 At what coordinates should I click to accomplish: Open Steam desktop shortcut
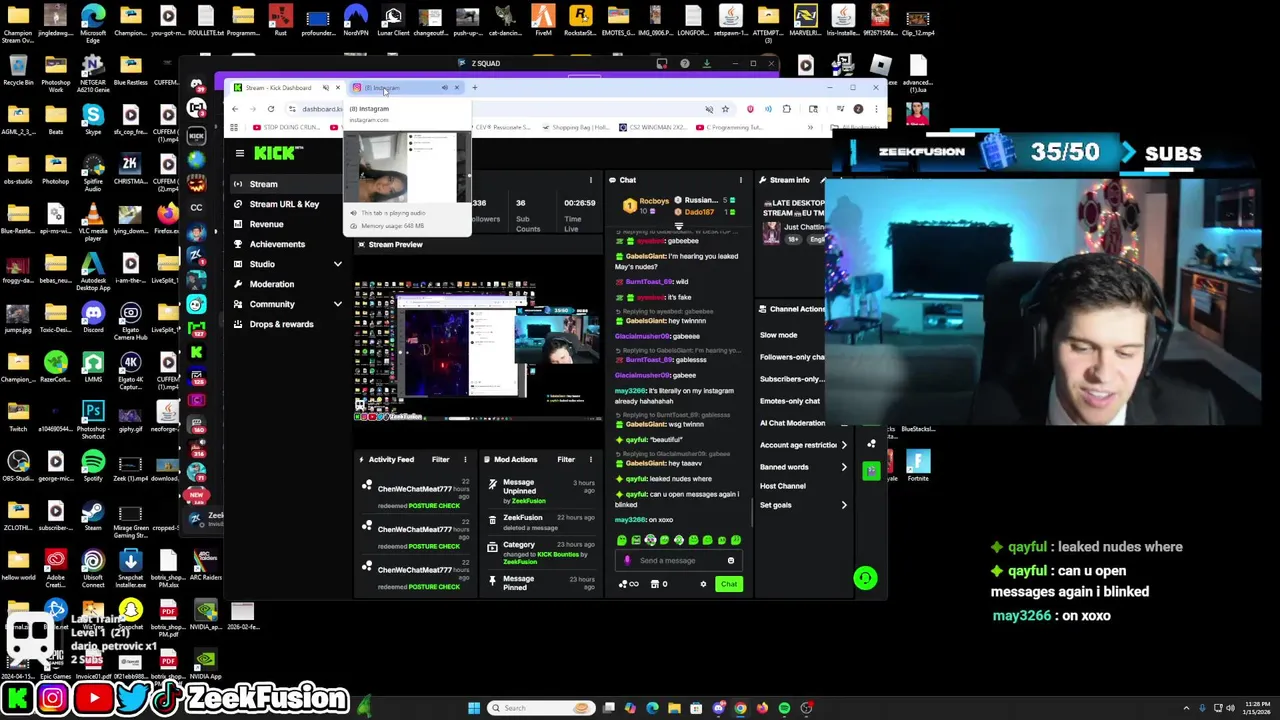(x=93, y=516)
